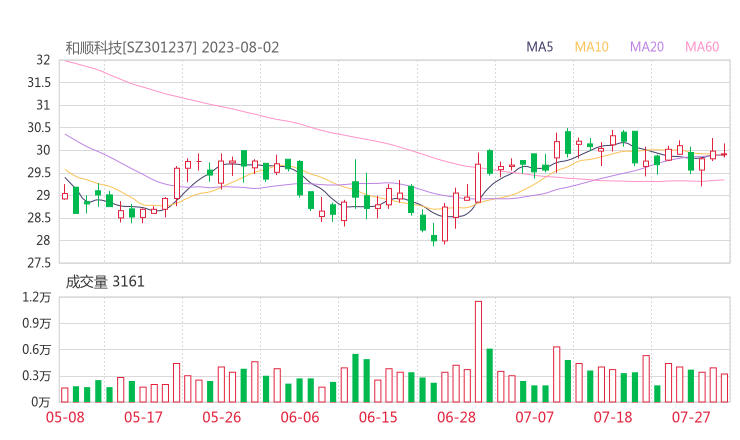Click the MA20 legend label
Screen dimensions: 740x440
click(647, 47)
